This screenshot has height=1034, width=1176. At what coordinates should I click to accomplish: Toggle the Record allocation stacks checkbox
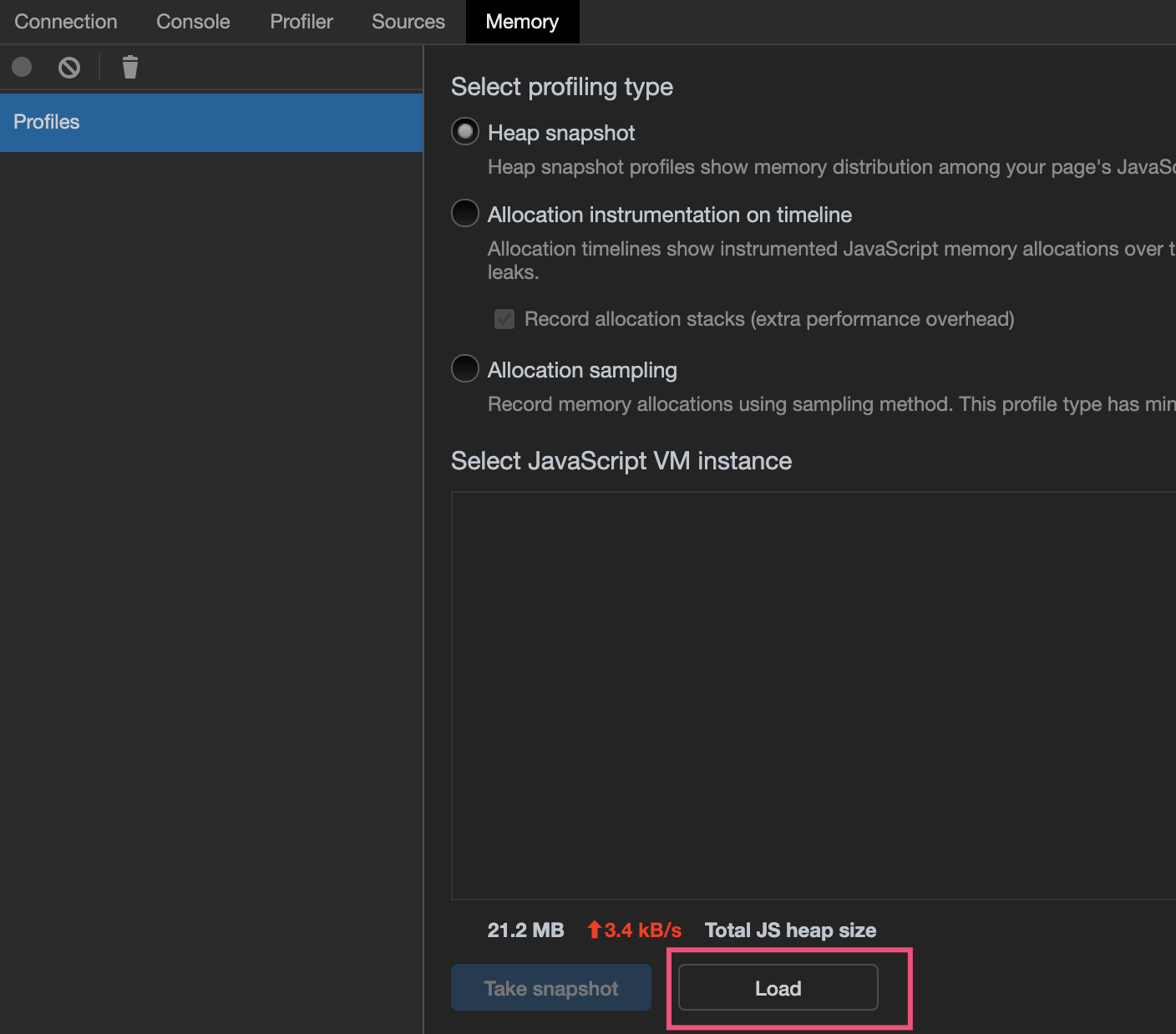[x=504, y=319]
